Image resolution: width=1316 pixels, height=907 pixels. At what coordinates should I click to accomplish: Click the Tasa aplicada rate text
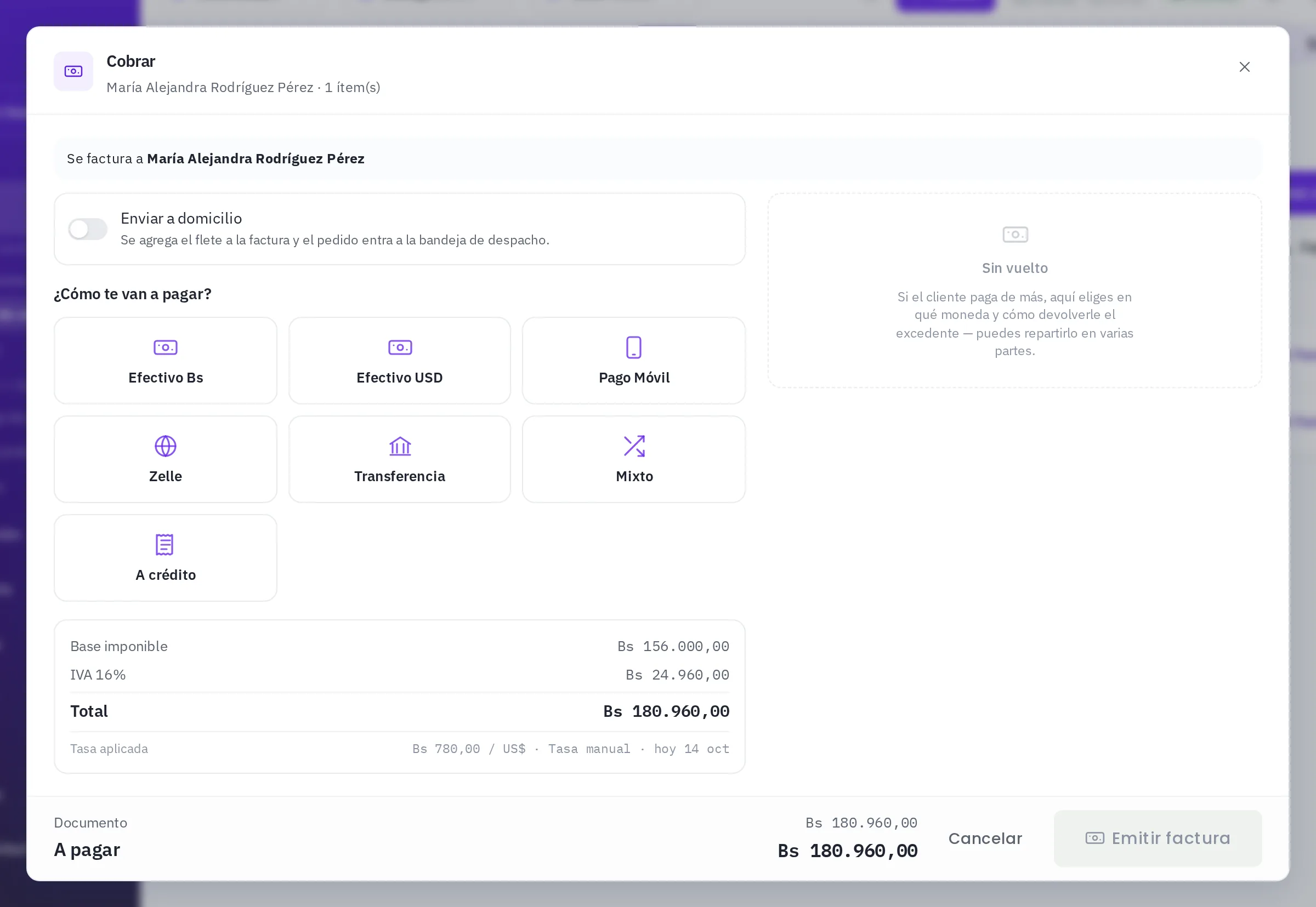[x=571, y=749]
